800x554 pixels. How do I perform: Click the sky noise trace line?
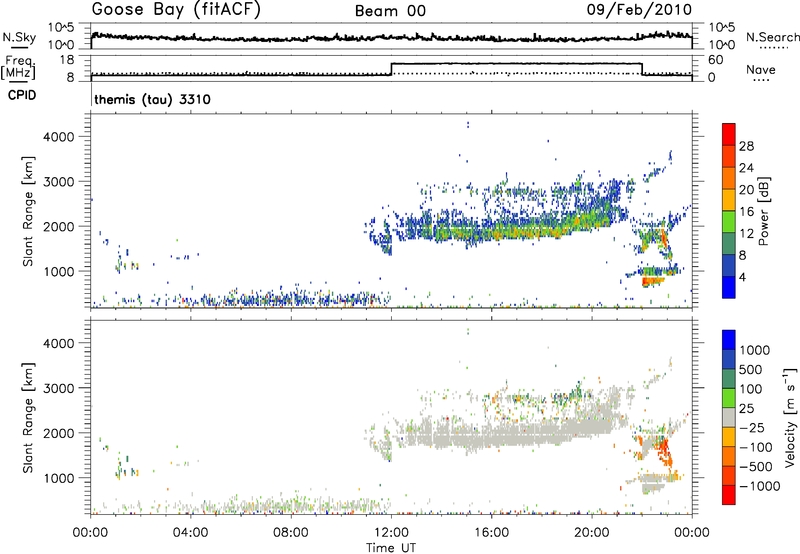(391, 37)
